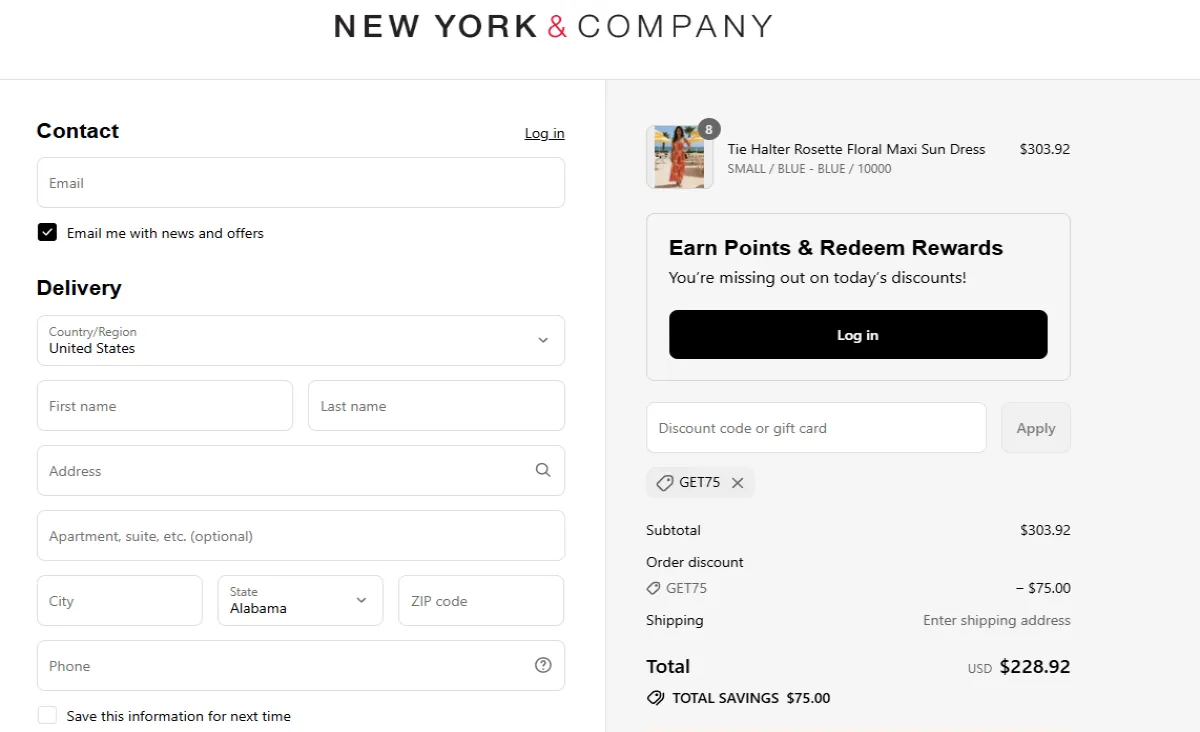Open the Log in link beside Contact
This screenshot has width=1200, height=732.
coord(544,133)
